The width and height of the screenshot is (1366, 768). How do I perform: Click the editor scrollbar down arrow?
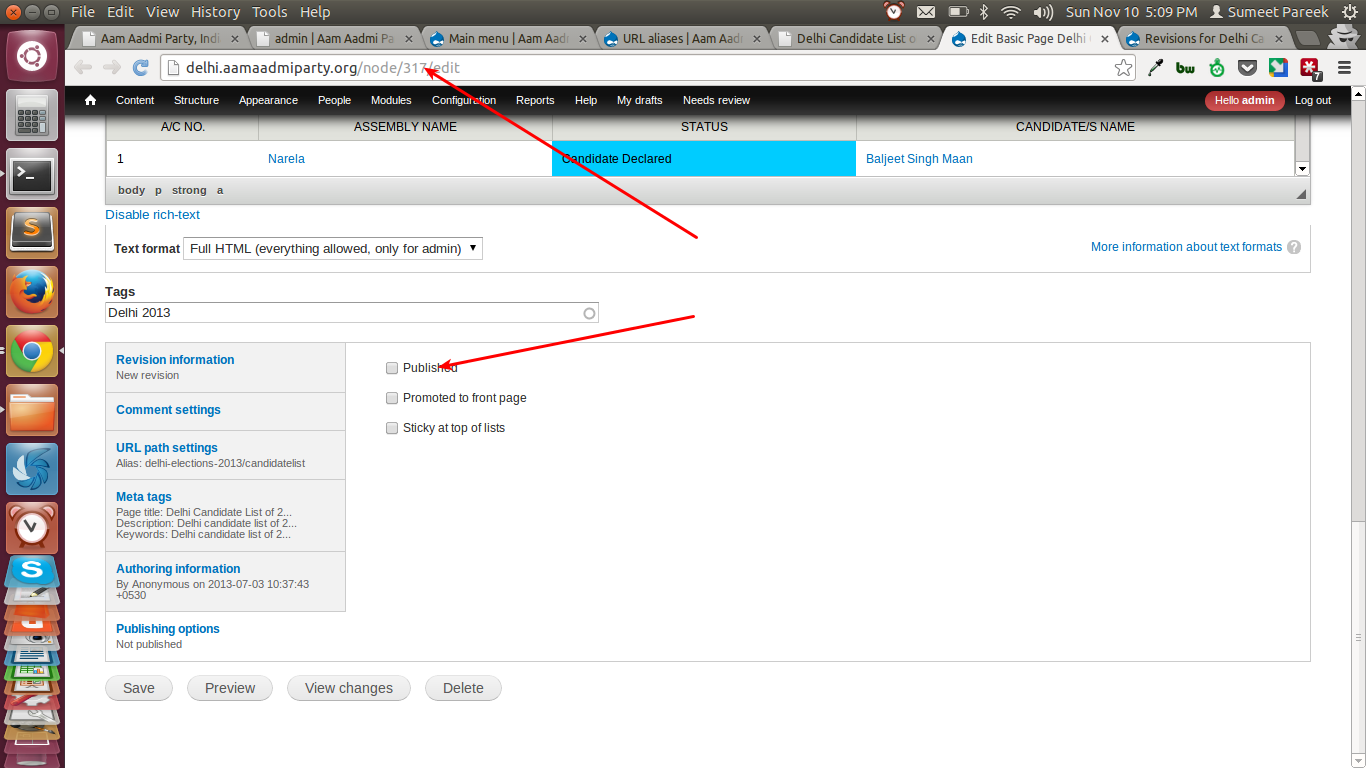tap(1302, 169)
